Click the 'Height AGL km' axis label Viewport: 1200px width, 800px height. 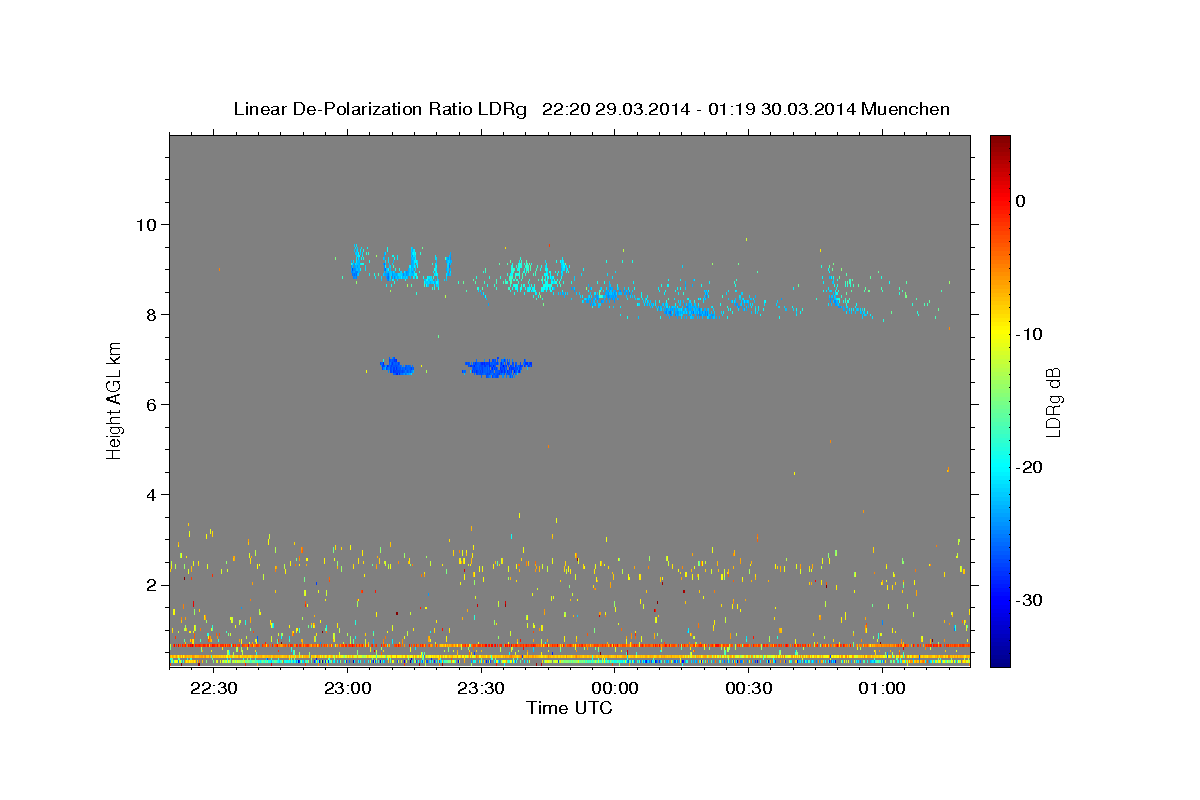coord(114,400)
